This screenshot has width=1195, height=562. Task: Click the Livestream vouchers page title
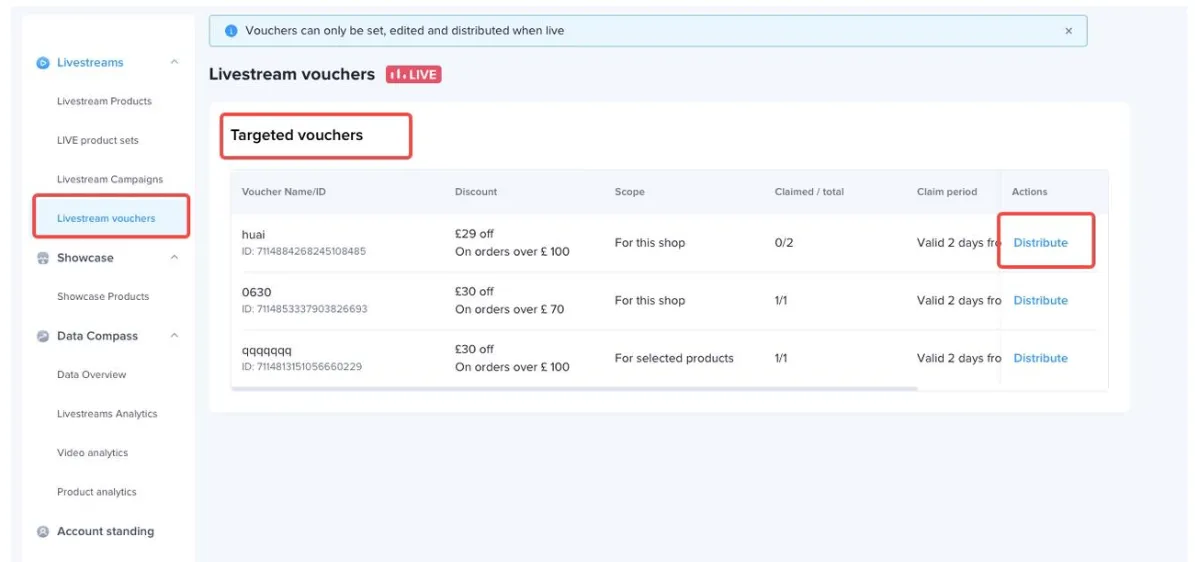[292, 75]
